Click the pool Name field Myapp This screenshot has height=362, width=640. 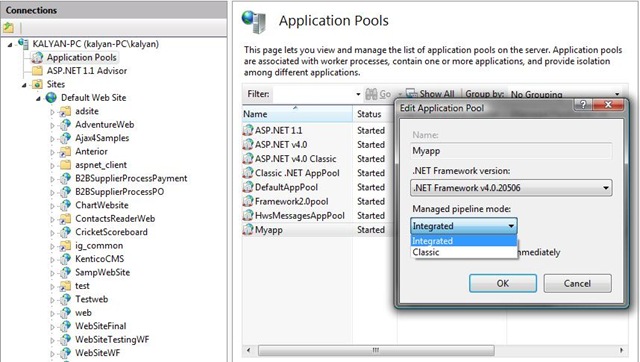pos(511,151)
